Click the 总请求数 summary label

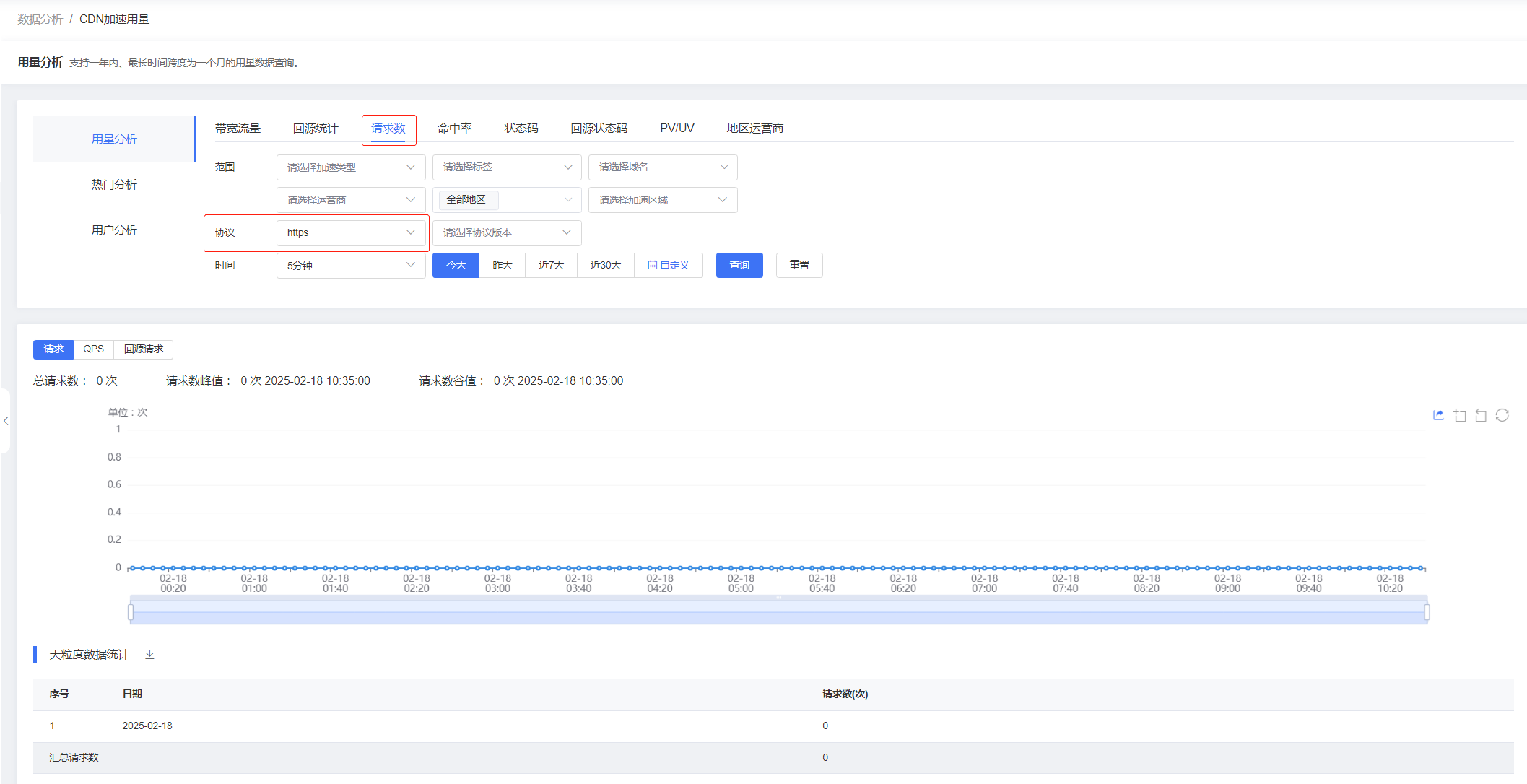60,380
